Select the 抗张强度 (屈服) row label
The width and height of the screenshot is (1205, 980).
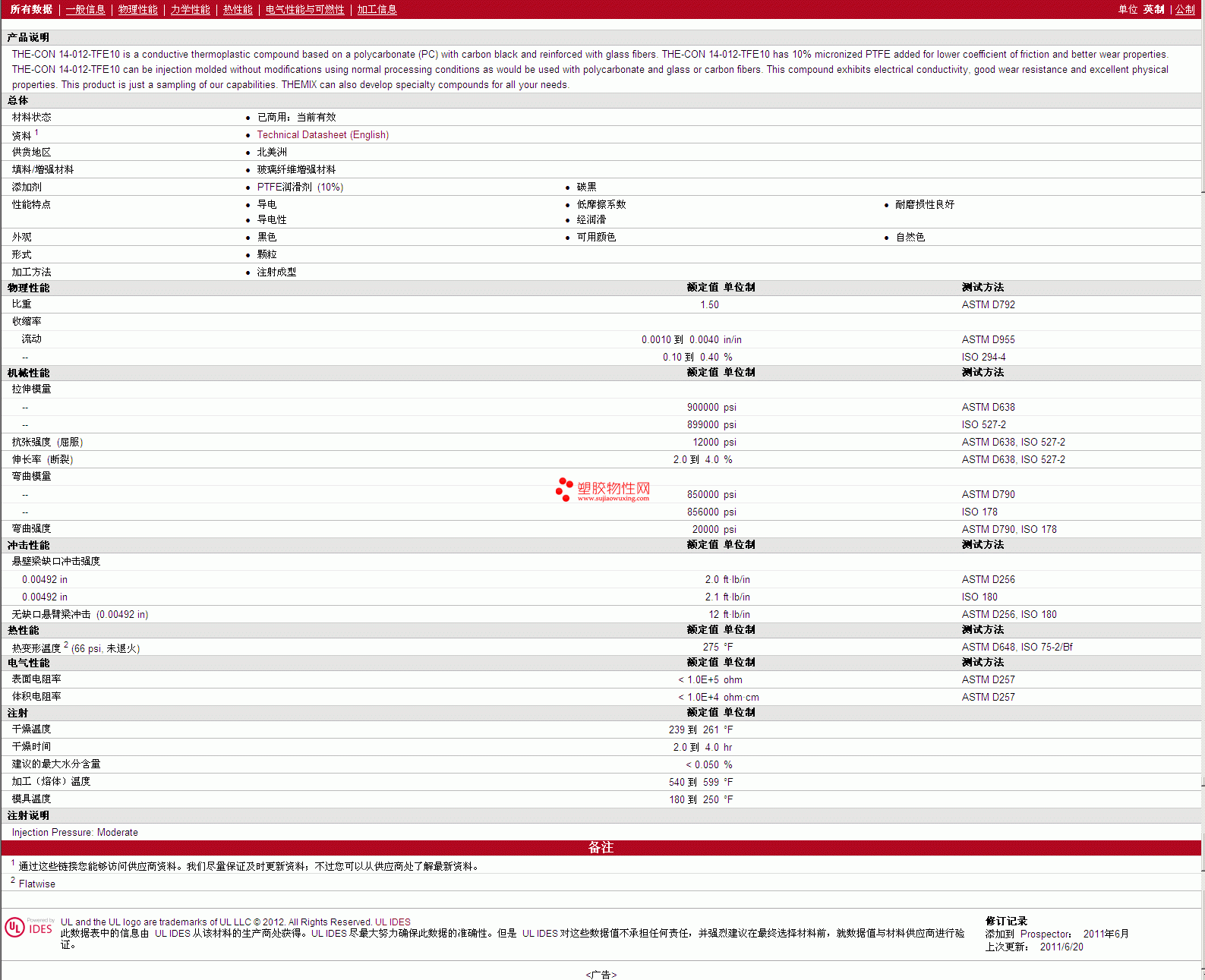click(47, 442)
